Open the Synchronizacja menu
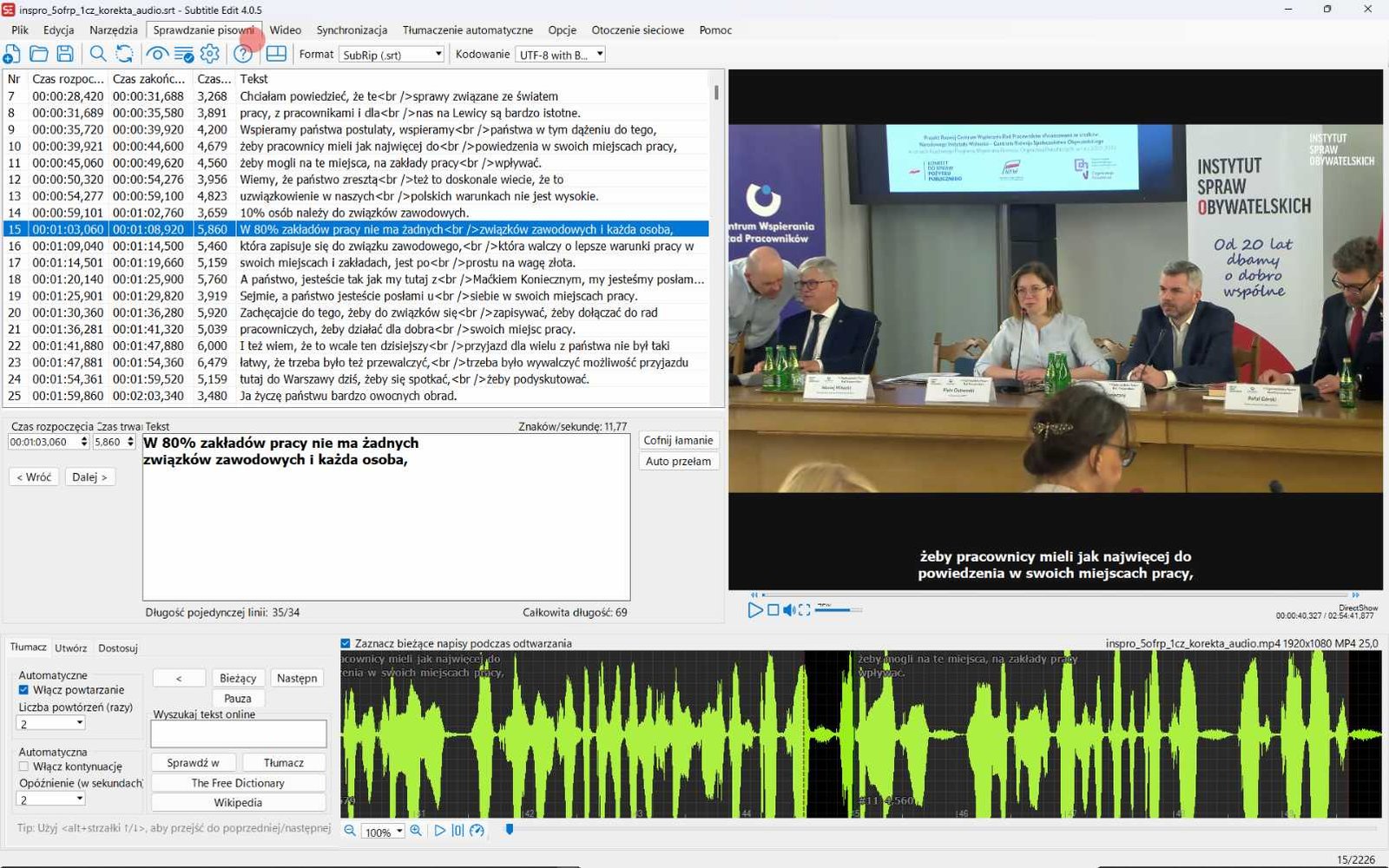 coord(352,30)
